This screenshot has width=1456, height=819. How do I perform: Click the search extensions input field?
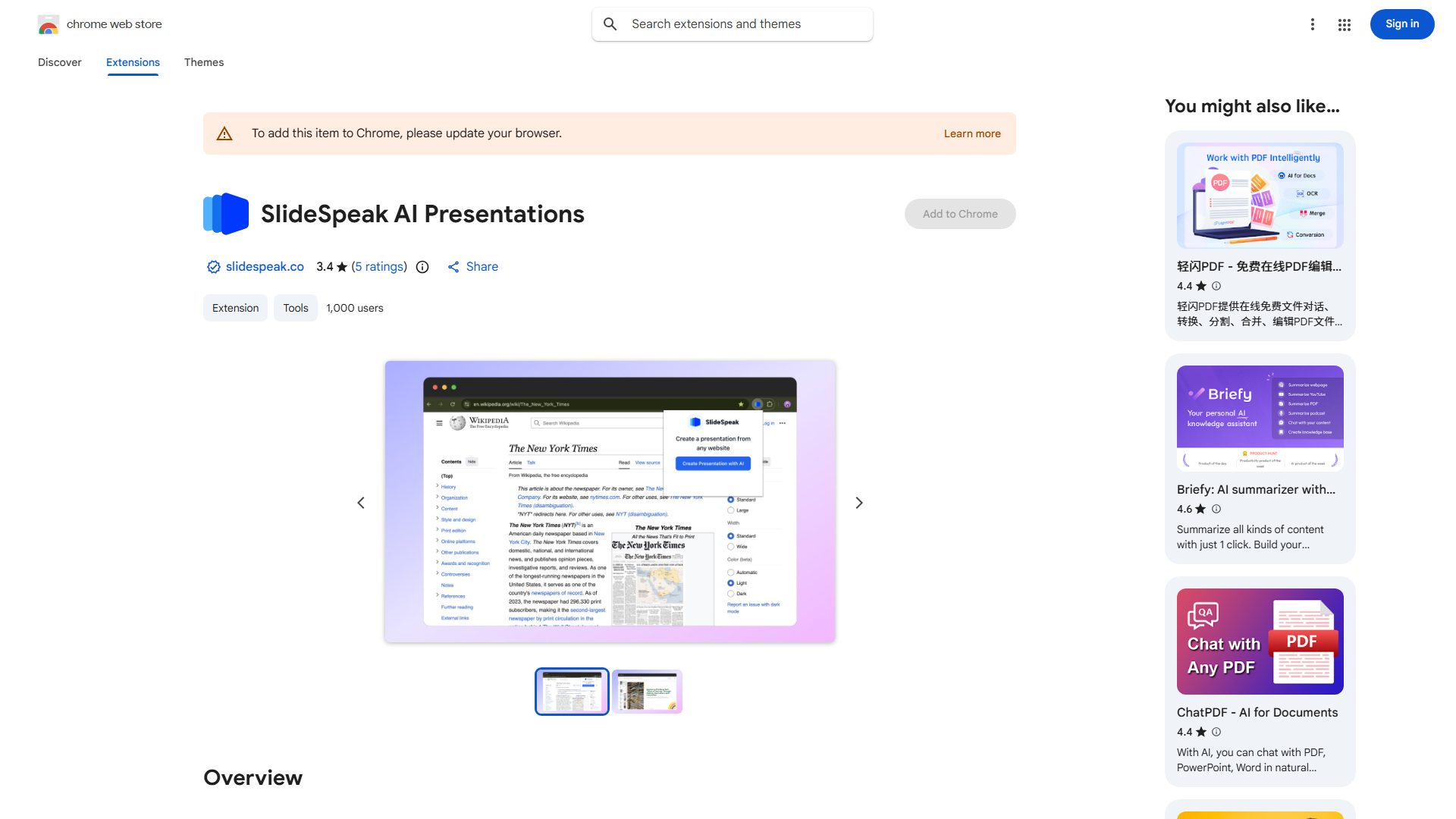(732, 24)
